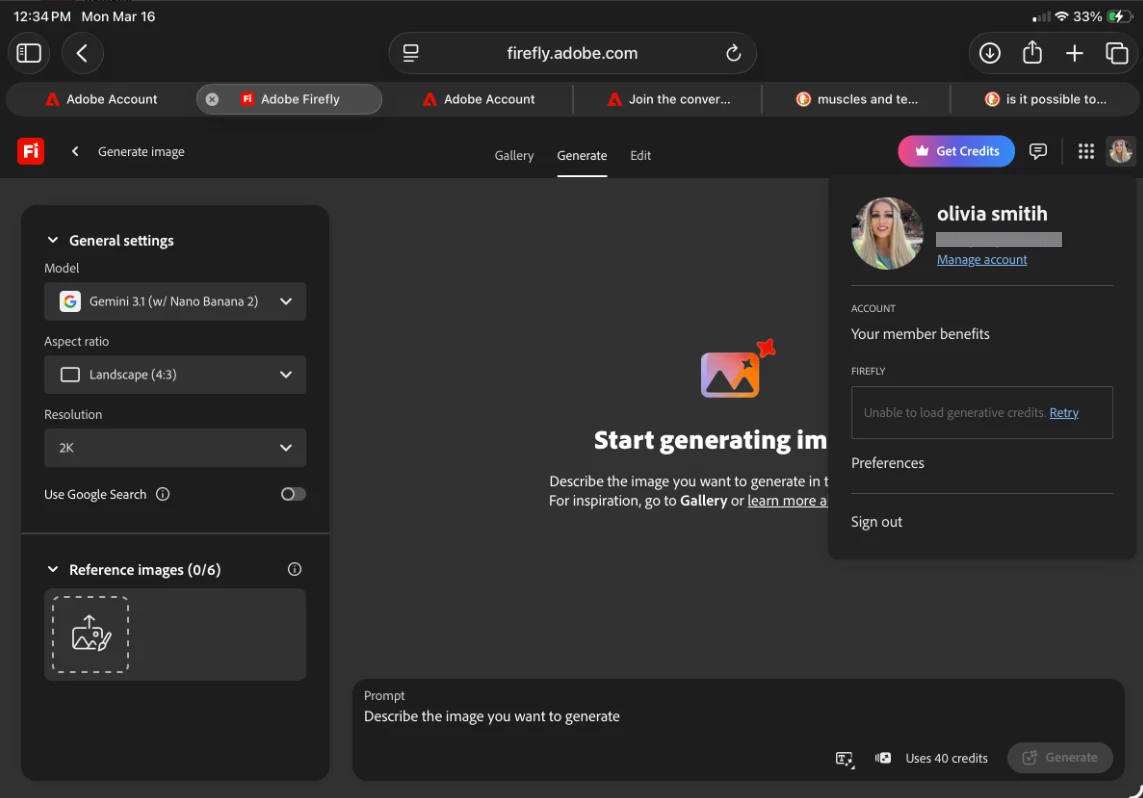Open the Model dropdown showing Gemini 3.1

point(175,301)
